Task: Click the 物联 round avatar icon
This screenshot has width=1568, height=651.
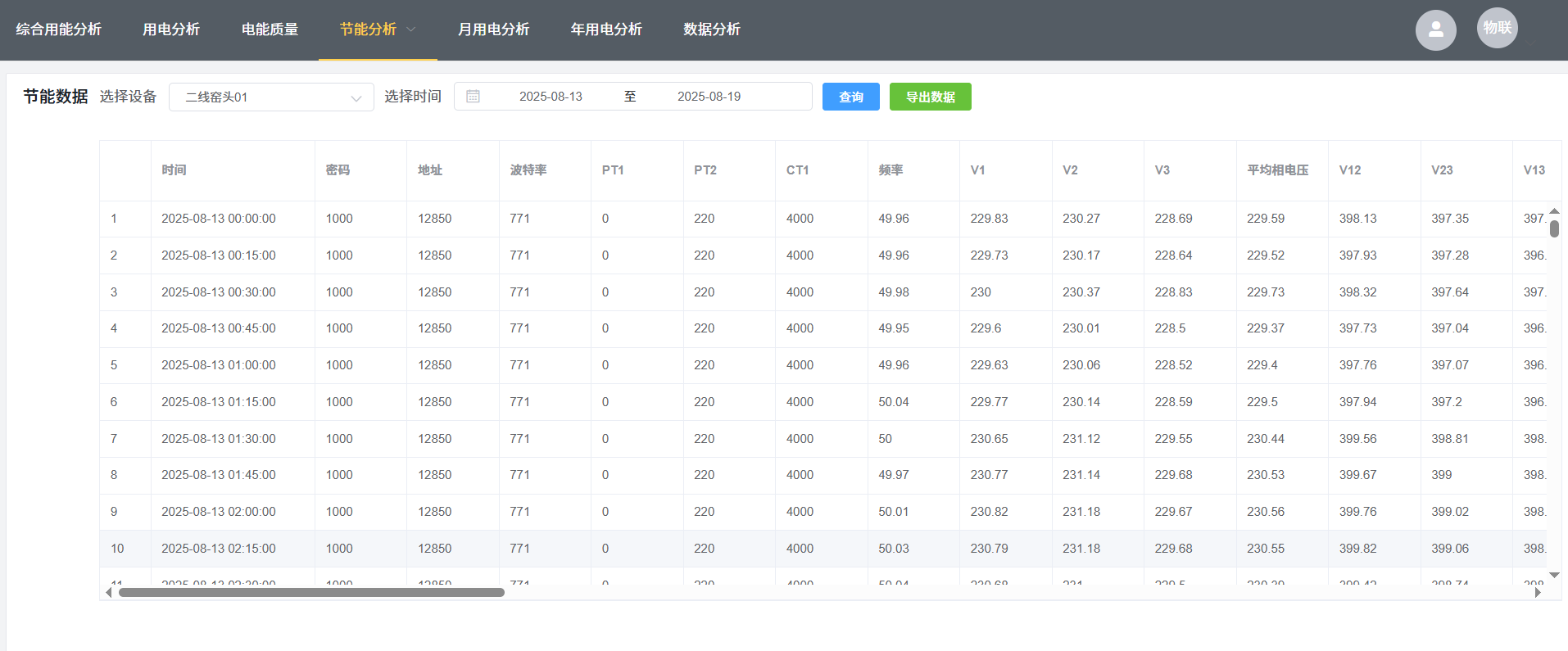Action: (1497, 28)
